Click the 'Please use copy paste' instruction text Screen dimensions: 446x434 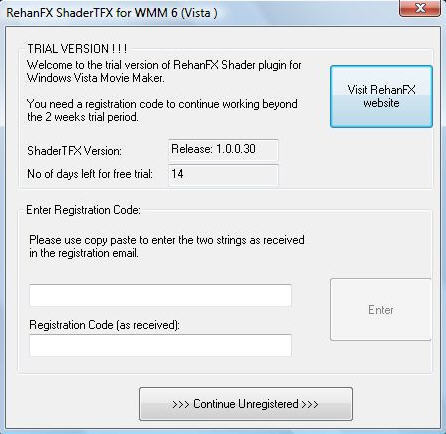[x=167, y=246]
